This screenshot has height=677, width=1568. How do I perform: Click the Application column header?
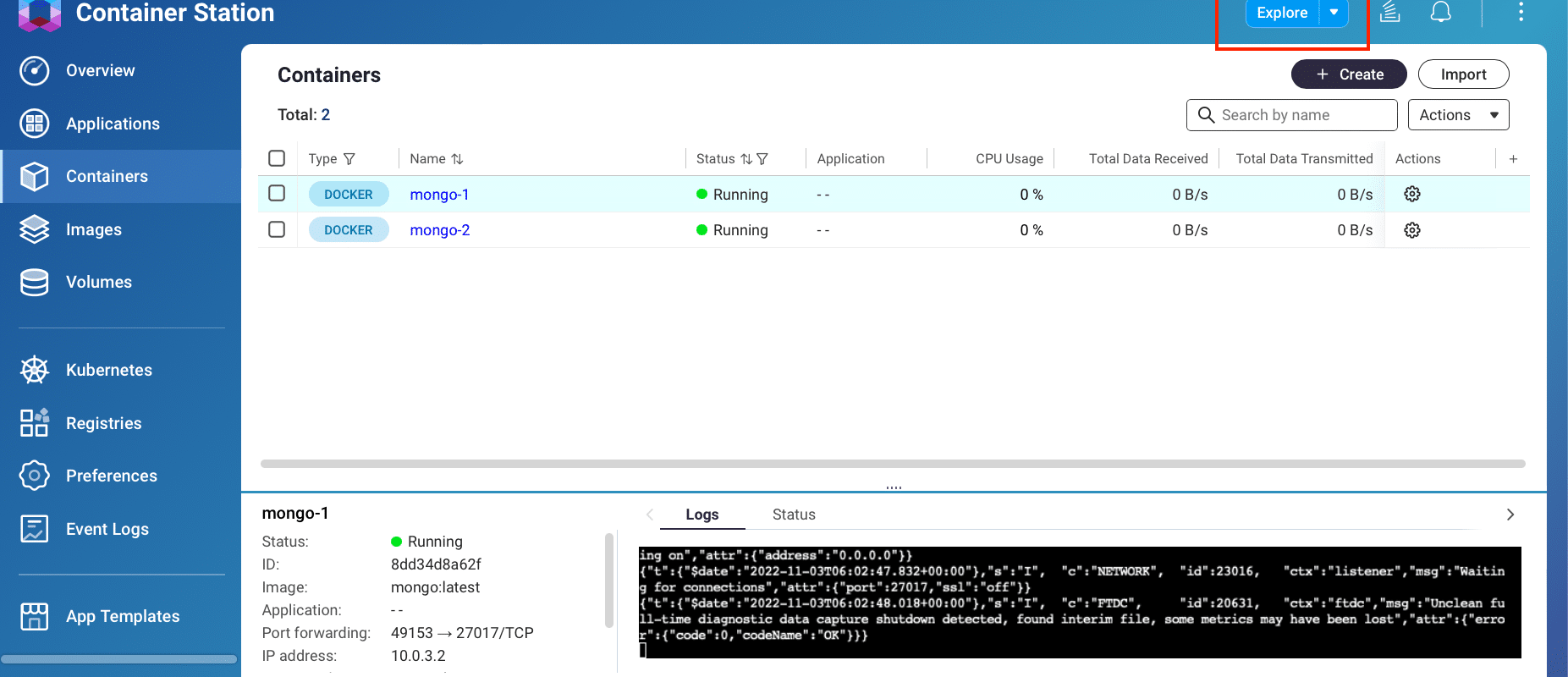tap(850, 159)
